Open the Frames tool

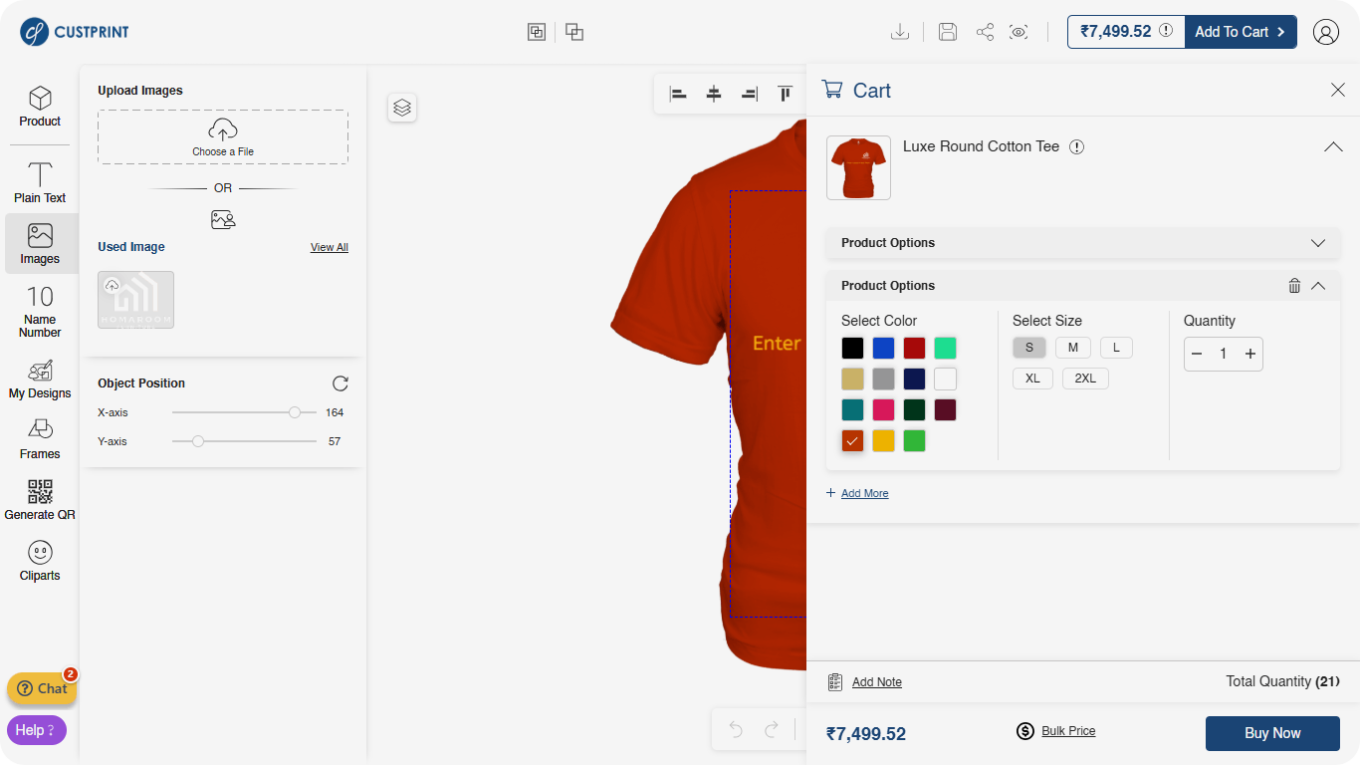[x=40, y=439]
